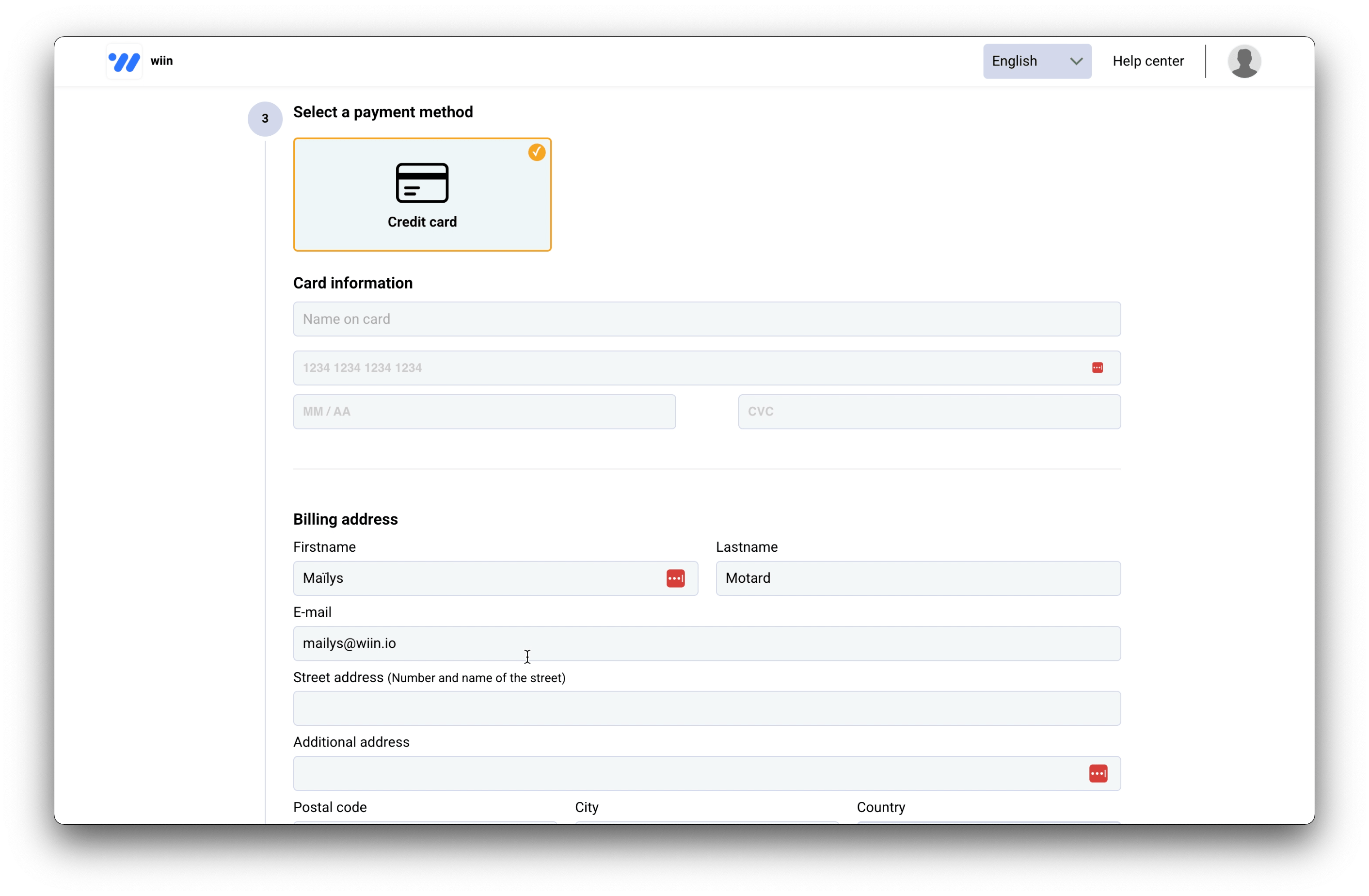Click the 'E-mail' label
Image resolution: width=1369 pixels, height=896 pixels.
[x=312, y=612]
